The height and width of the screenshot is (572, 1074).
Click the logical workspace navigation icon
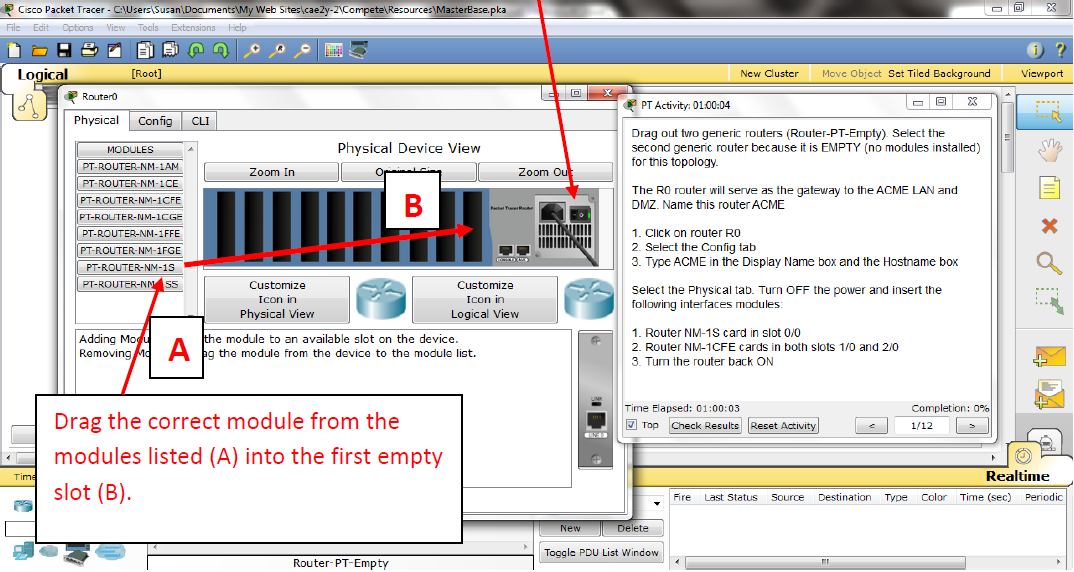click(30, 105)
